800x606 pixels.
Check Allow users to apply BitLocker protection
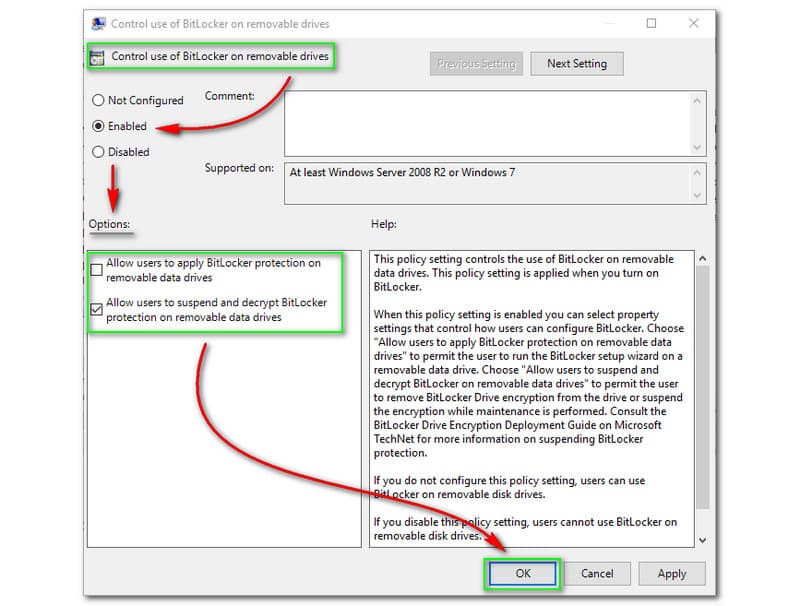[96, 270]
